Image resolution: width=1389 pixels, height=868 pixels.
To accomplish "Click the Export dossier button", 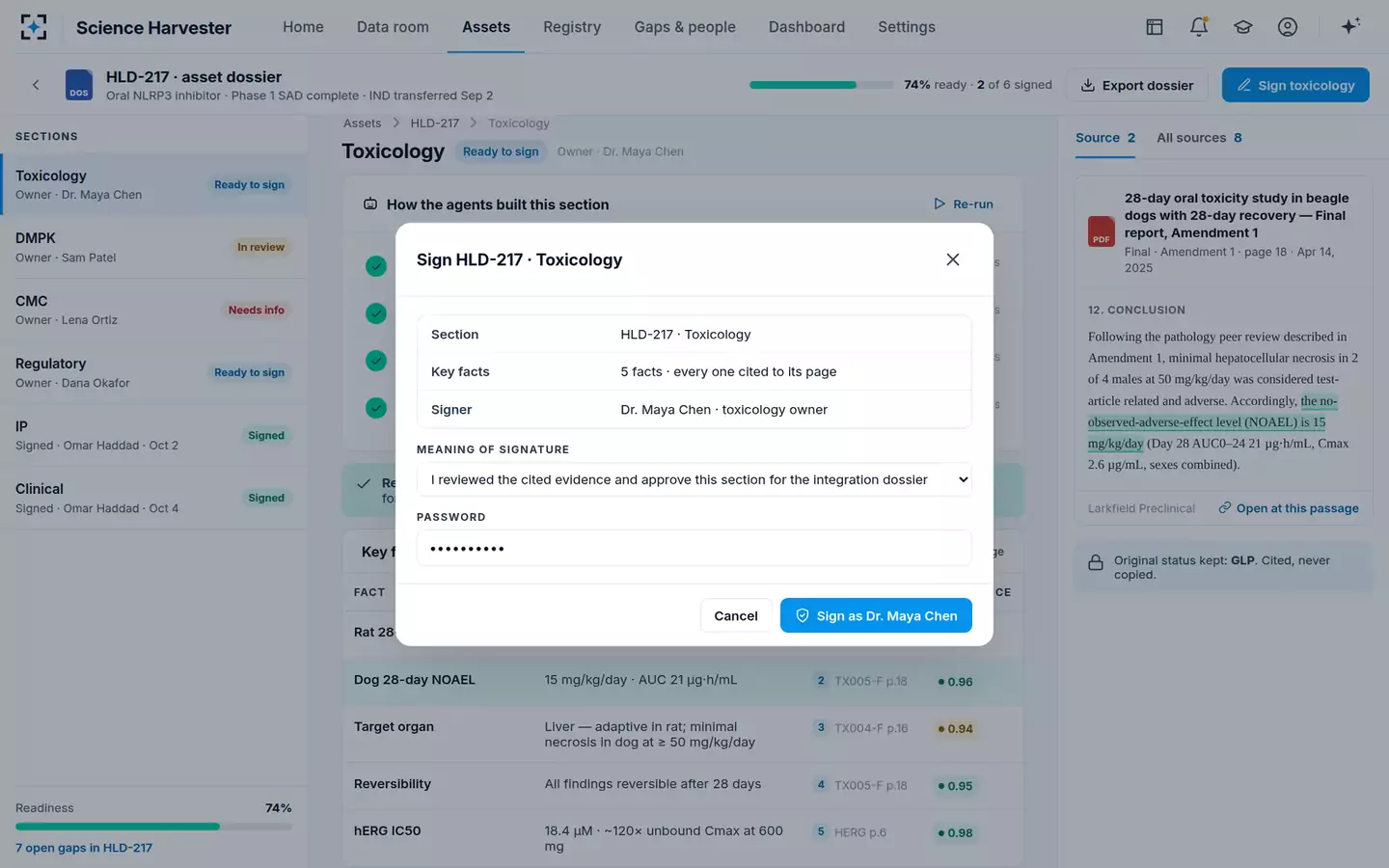I will click(1136, 85).
